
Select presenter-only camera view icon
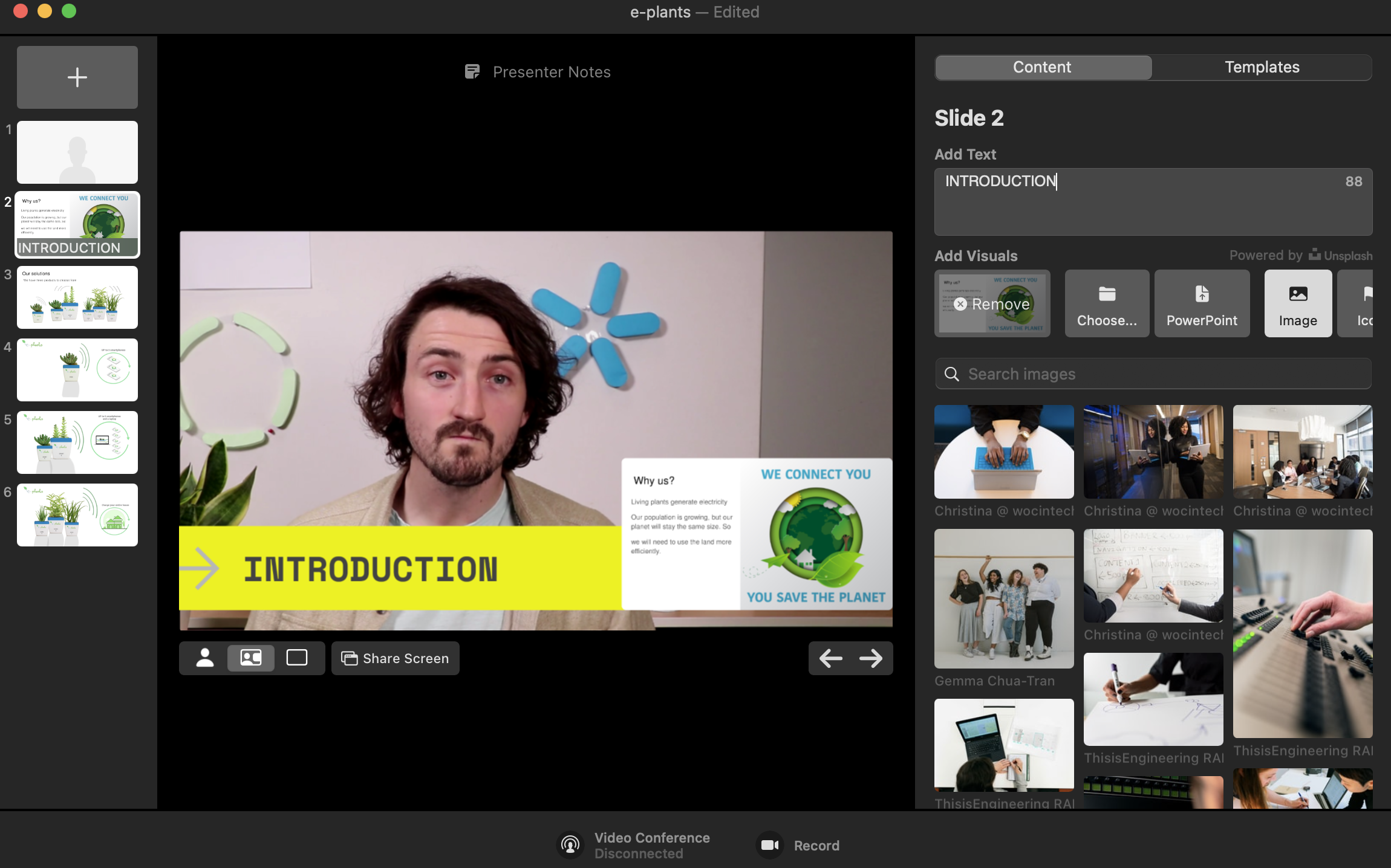tap(205, 658)
